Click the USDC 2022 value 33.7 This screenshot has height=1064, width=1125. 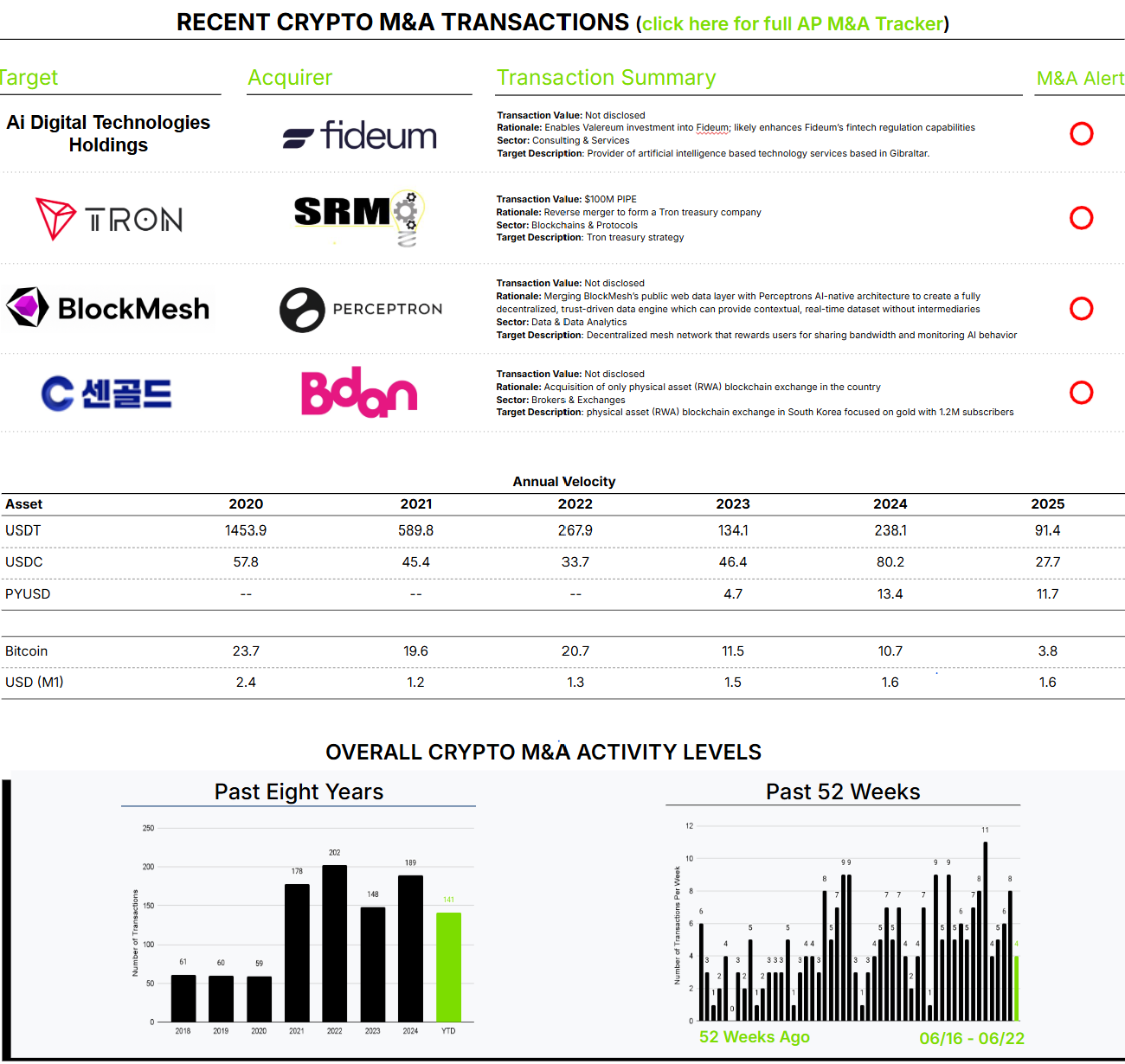click(x=575, y=562)
